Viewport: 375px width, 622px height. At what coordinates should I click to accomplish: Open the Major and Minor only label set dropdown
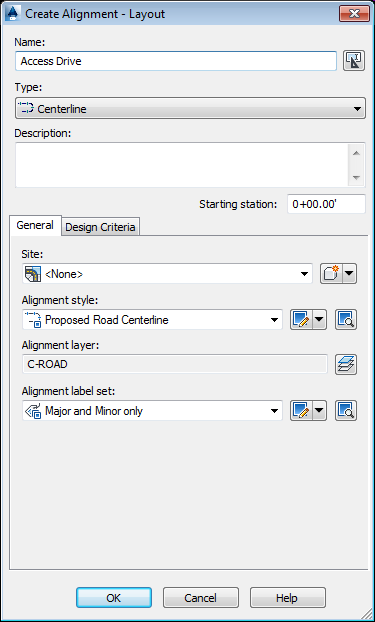coord(152,411)
